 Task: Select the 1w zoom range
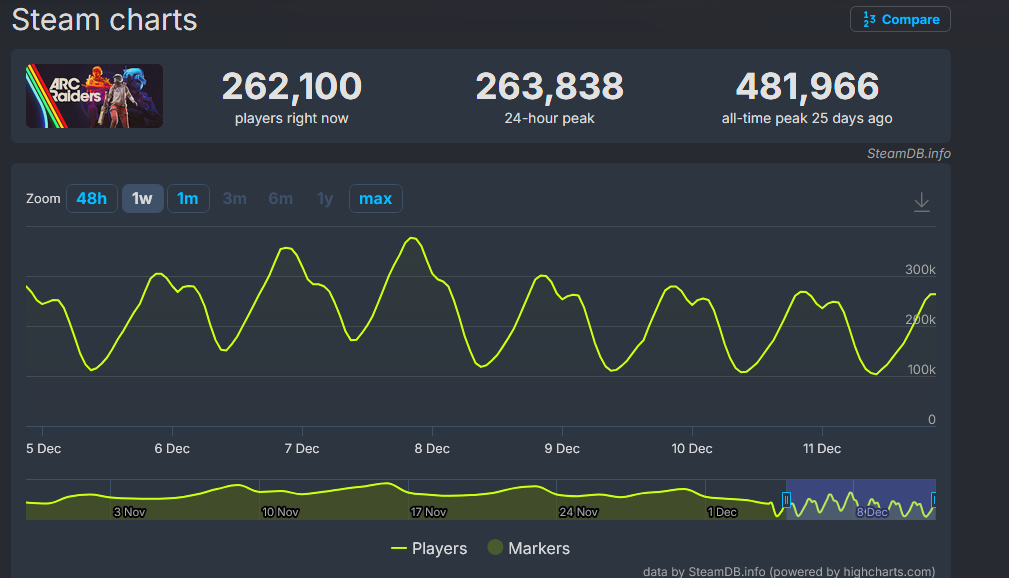click(142, 198)
